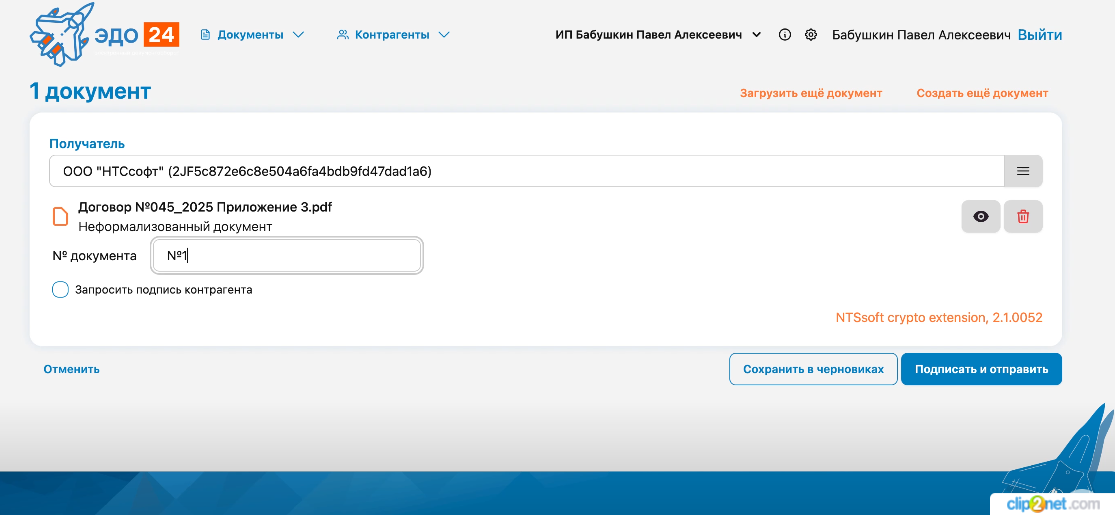Click into the № документа input field
This screenshot has height=515, width=1115.
[287, 256]
